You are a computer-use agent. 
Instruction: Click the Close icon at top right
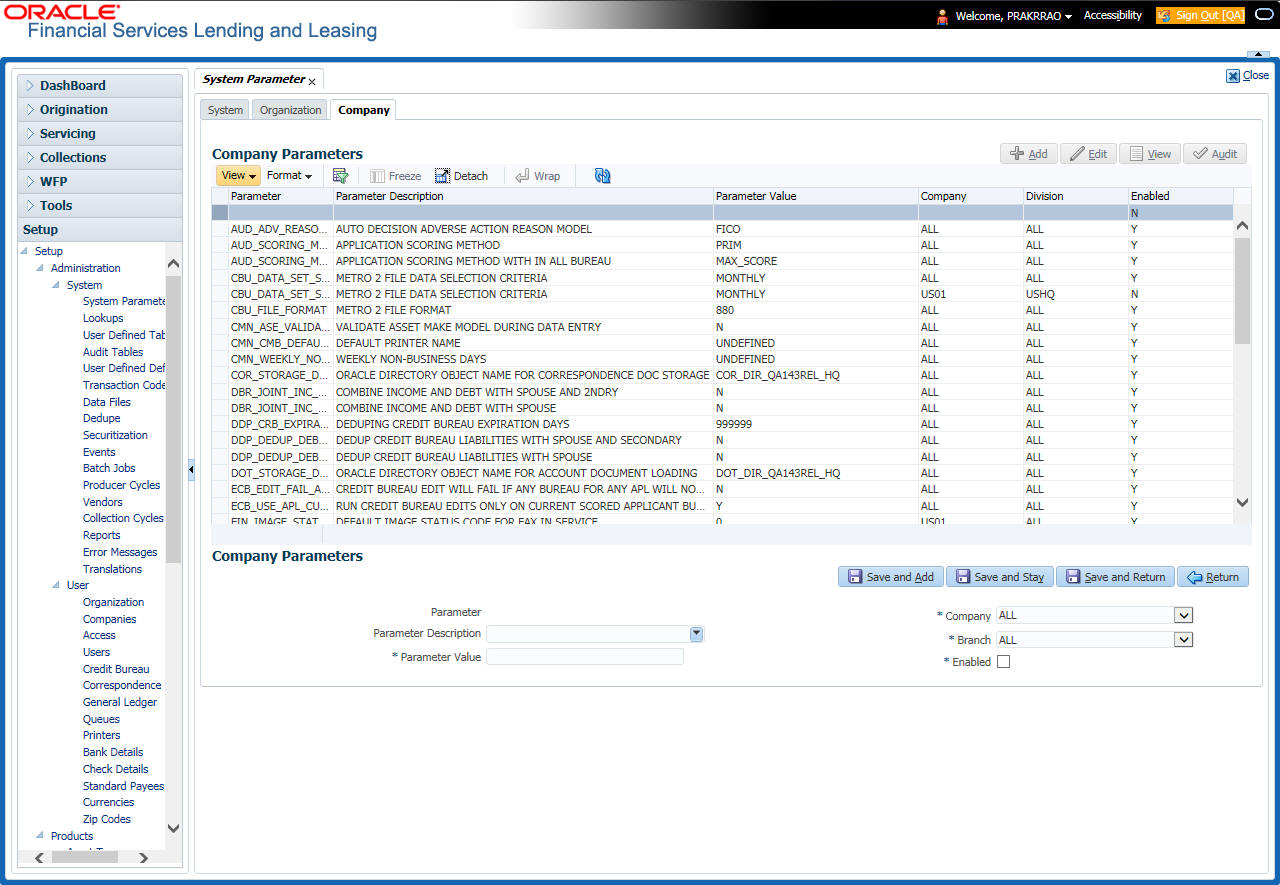(1233, 75)
